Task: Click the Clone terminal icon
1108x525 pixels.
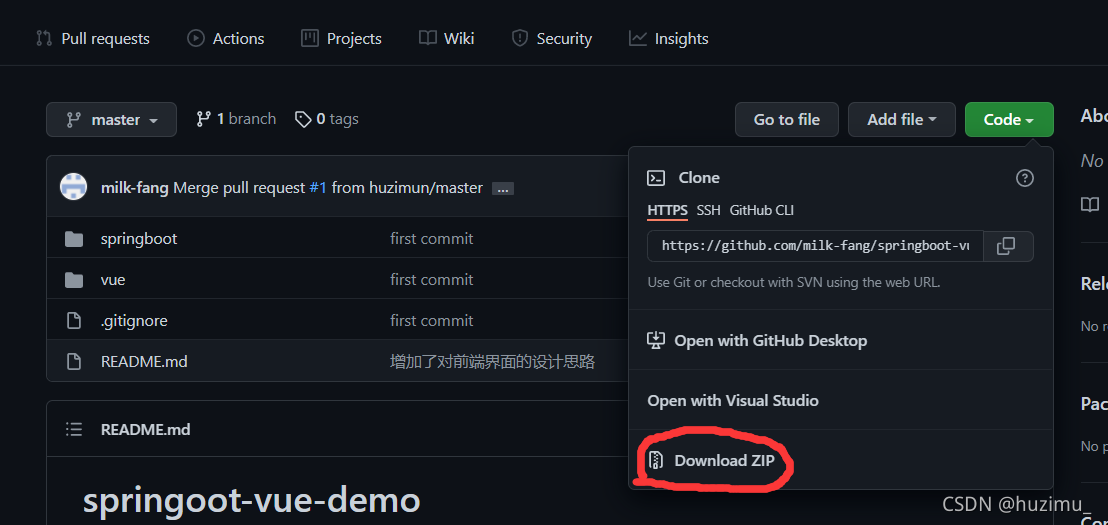Action: click(656, 178)
